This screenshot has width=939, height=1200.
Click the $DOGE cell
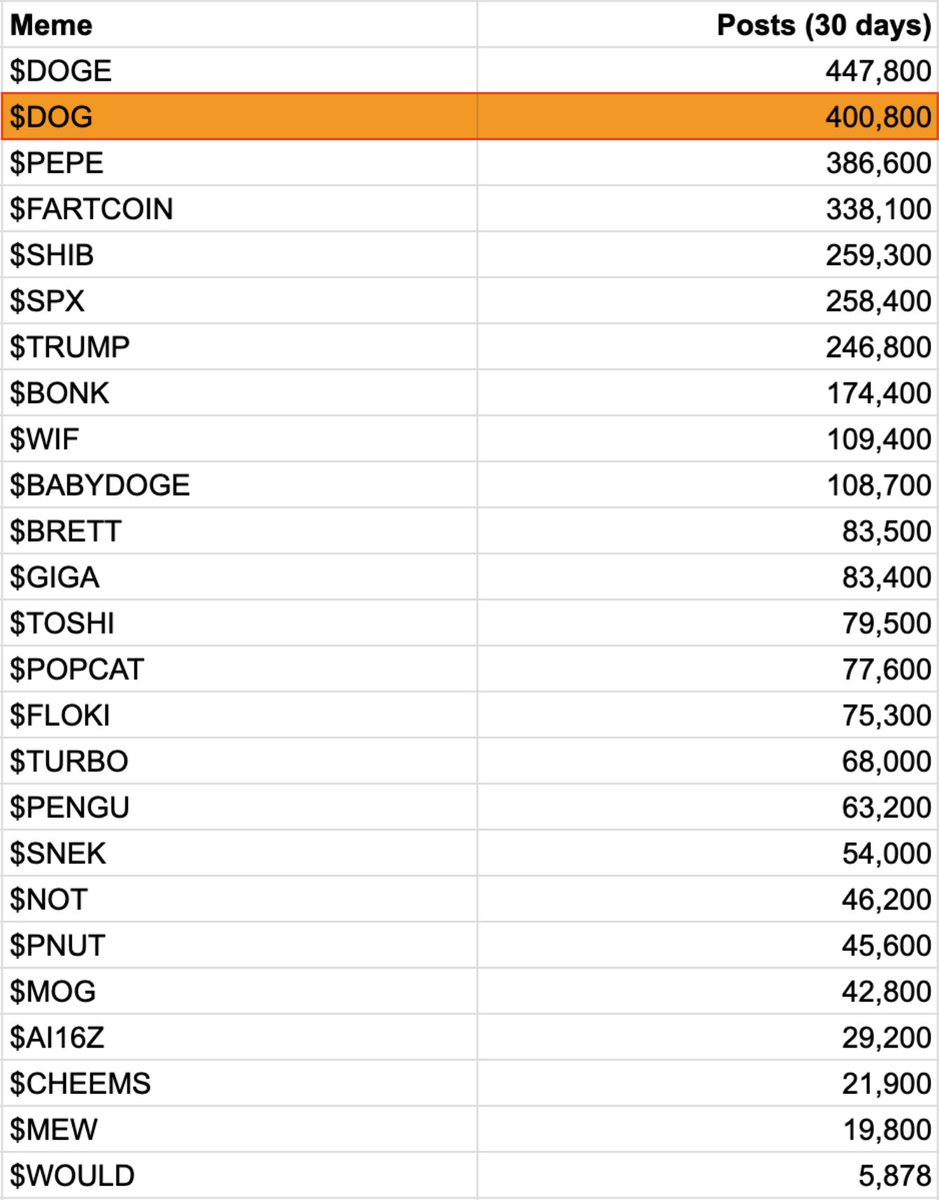tap(240, 70)
